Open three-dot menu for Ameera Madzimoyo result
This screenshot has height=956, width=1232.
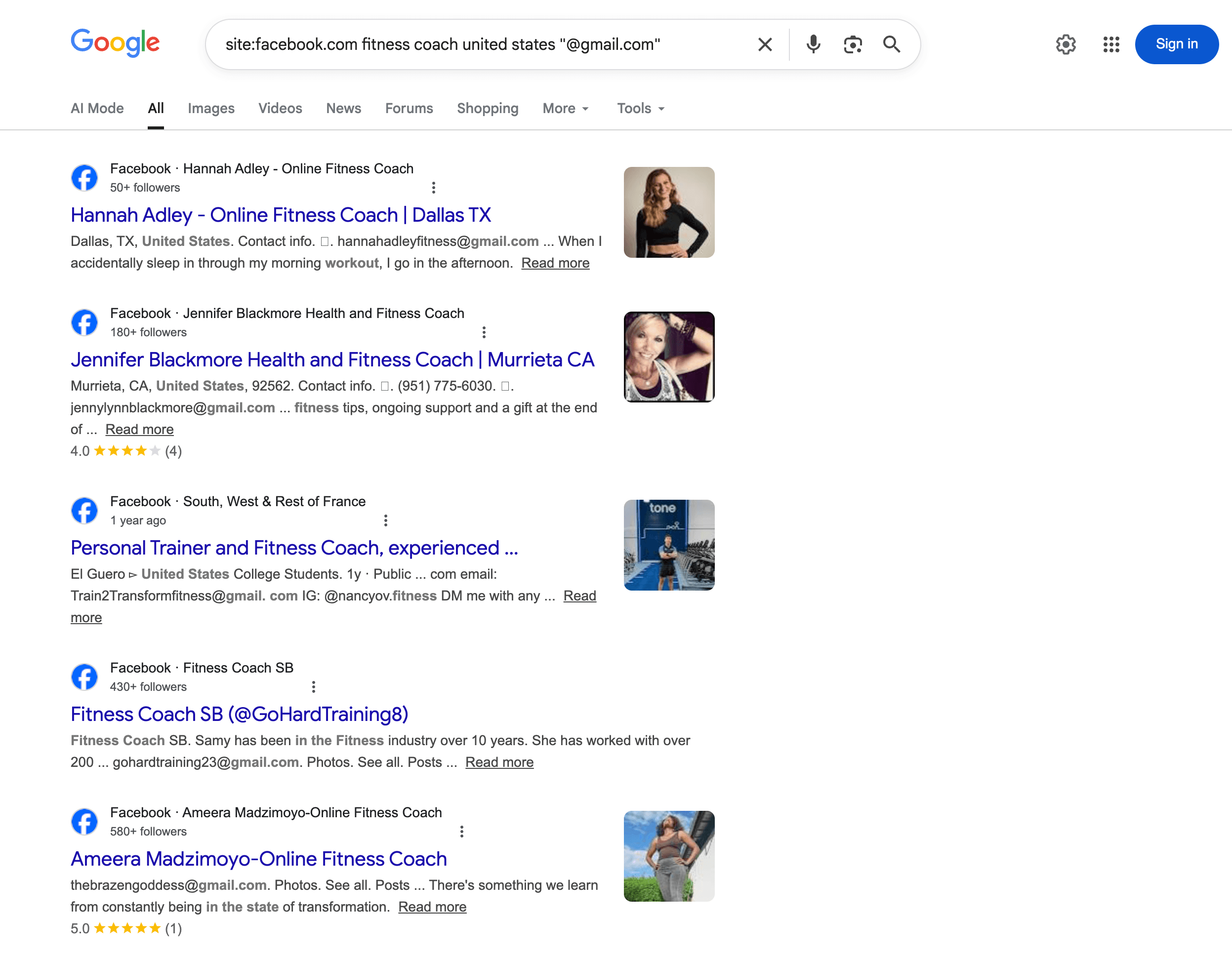[x=461, y=832]
